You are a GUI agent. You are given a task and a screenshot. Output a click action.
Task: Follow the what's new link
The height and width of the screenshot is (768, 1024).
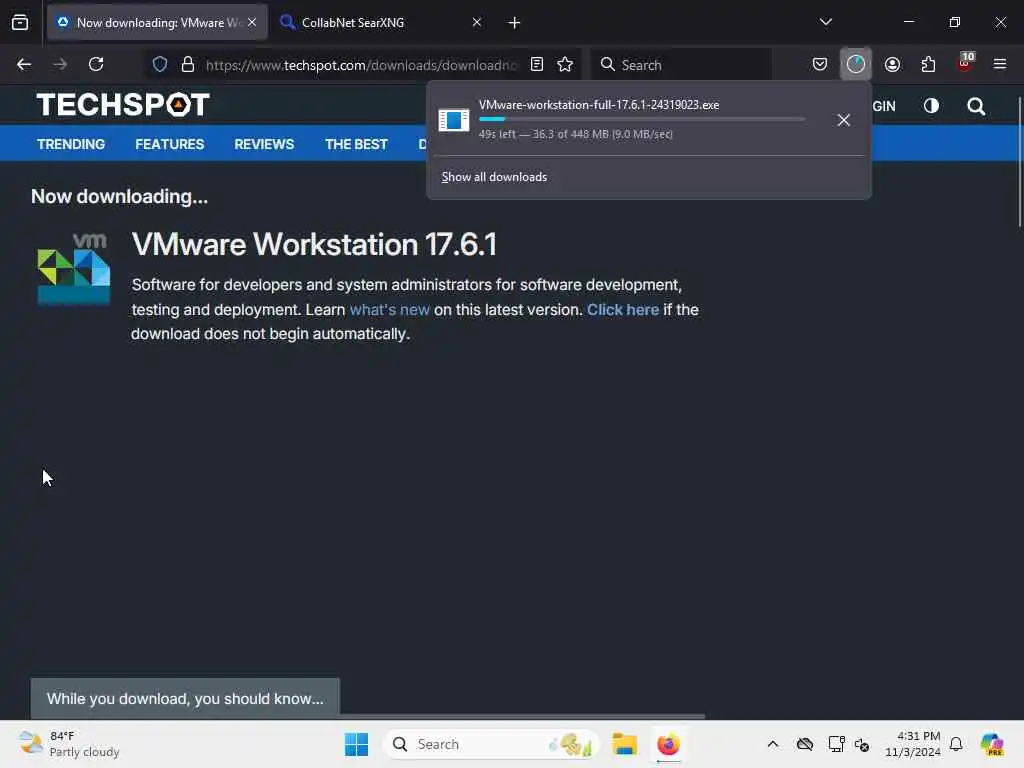pos(390,310)
